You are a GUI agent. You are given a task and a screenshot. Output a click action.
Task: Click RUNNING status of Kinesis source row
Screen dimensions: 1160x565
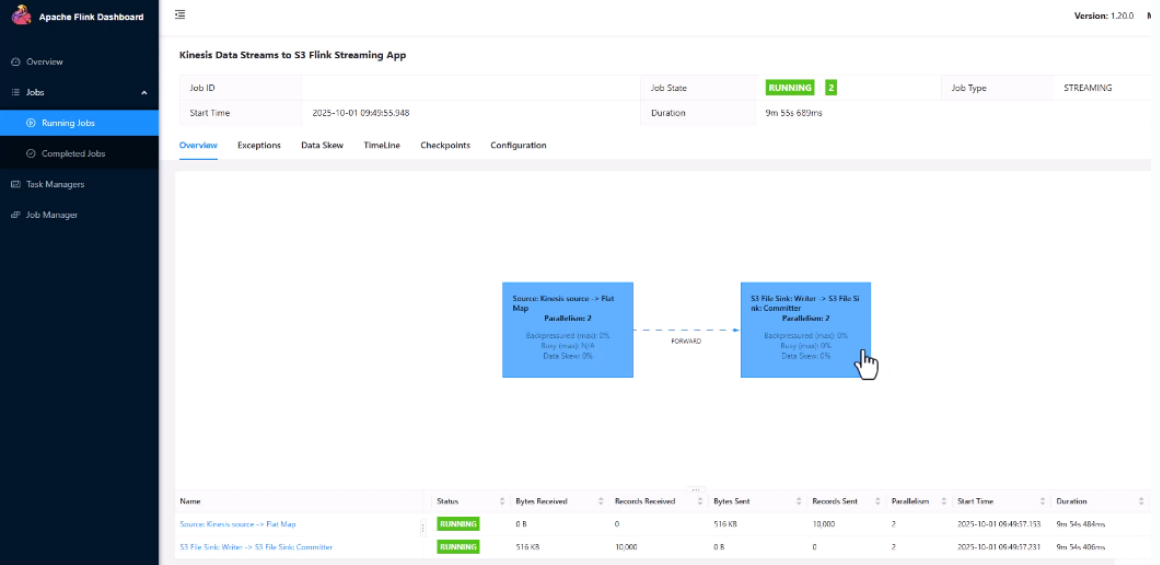click(x=458, y=524)
